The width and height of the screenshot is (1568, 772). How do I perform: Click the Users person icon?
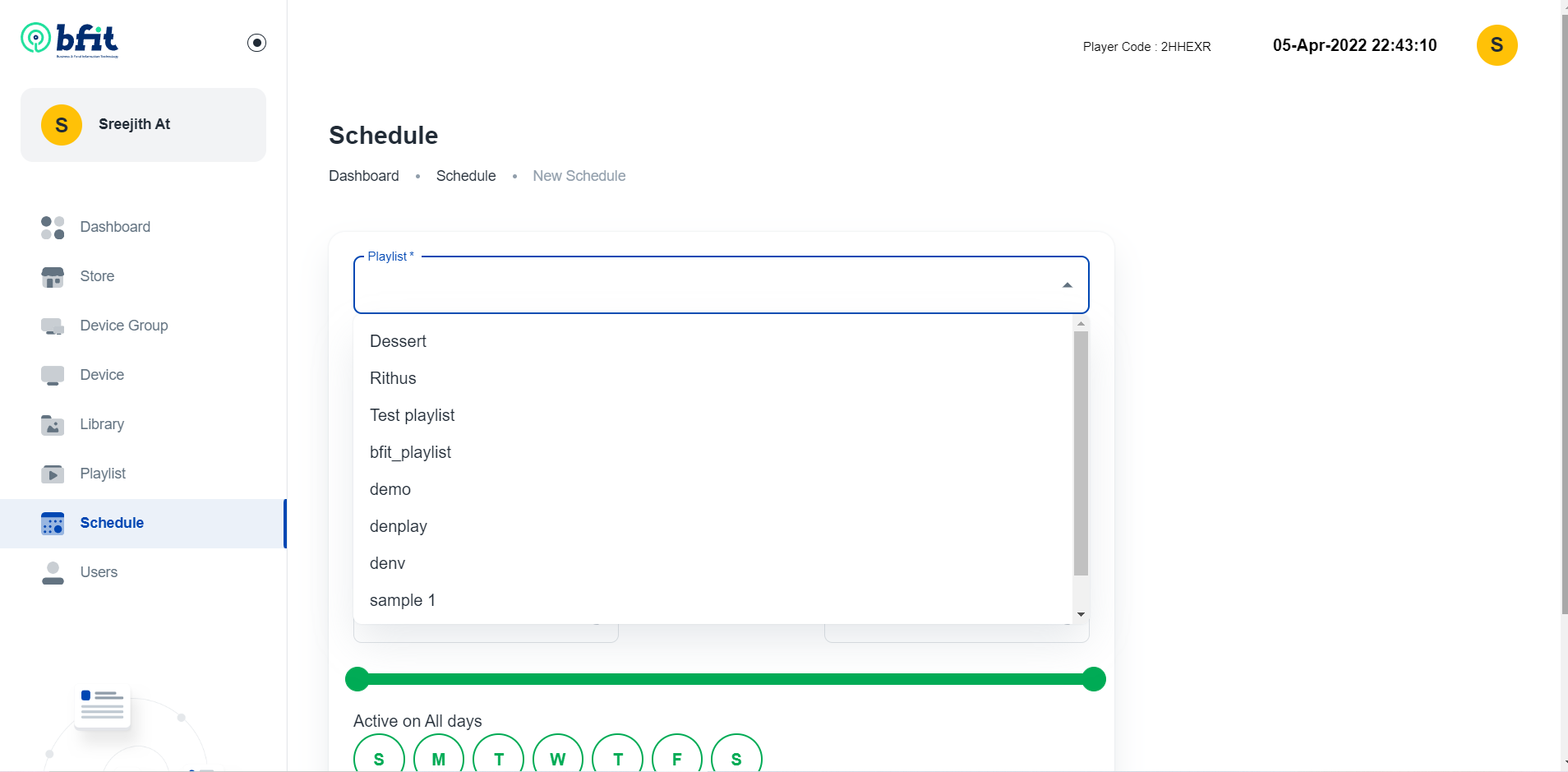click(x=53, y=573)
